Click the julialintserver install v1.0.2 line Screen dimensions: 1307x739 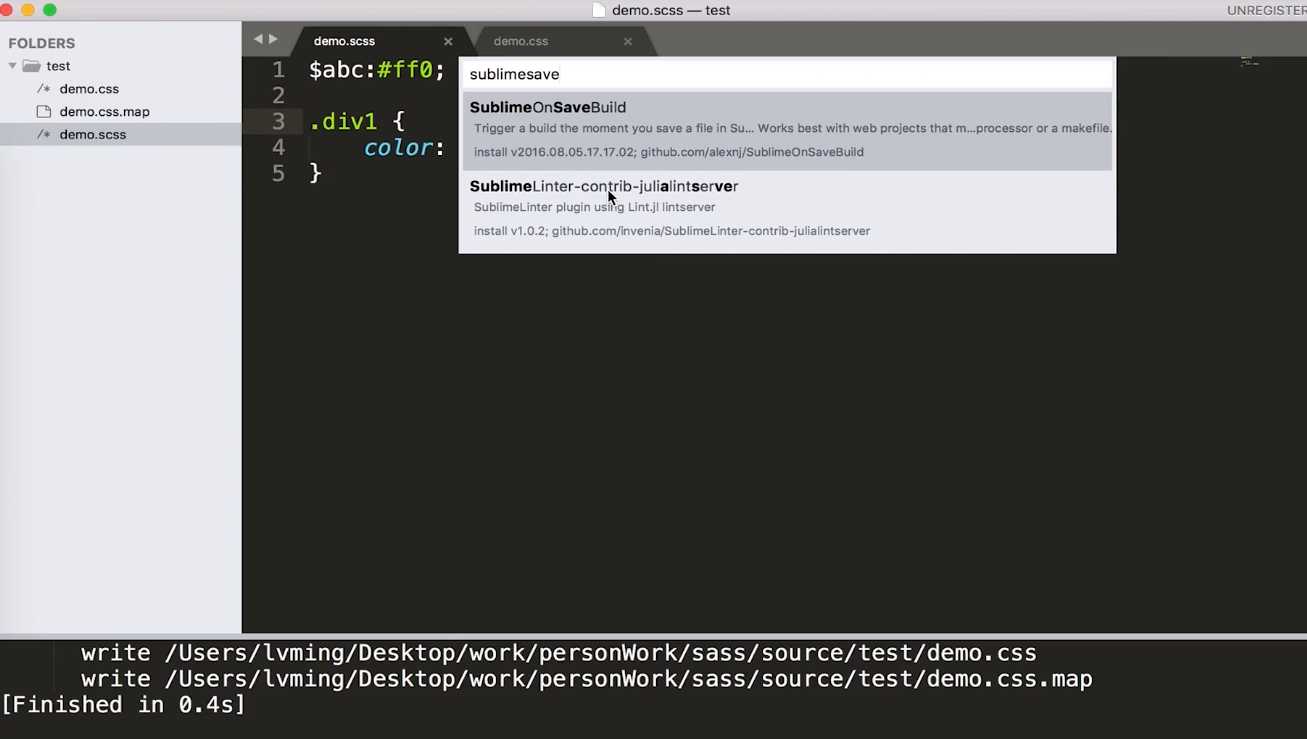click(x=672, y=231)
